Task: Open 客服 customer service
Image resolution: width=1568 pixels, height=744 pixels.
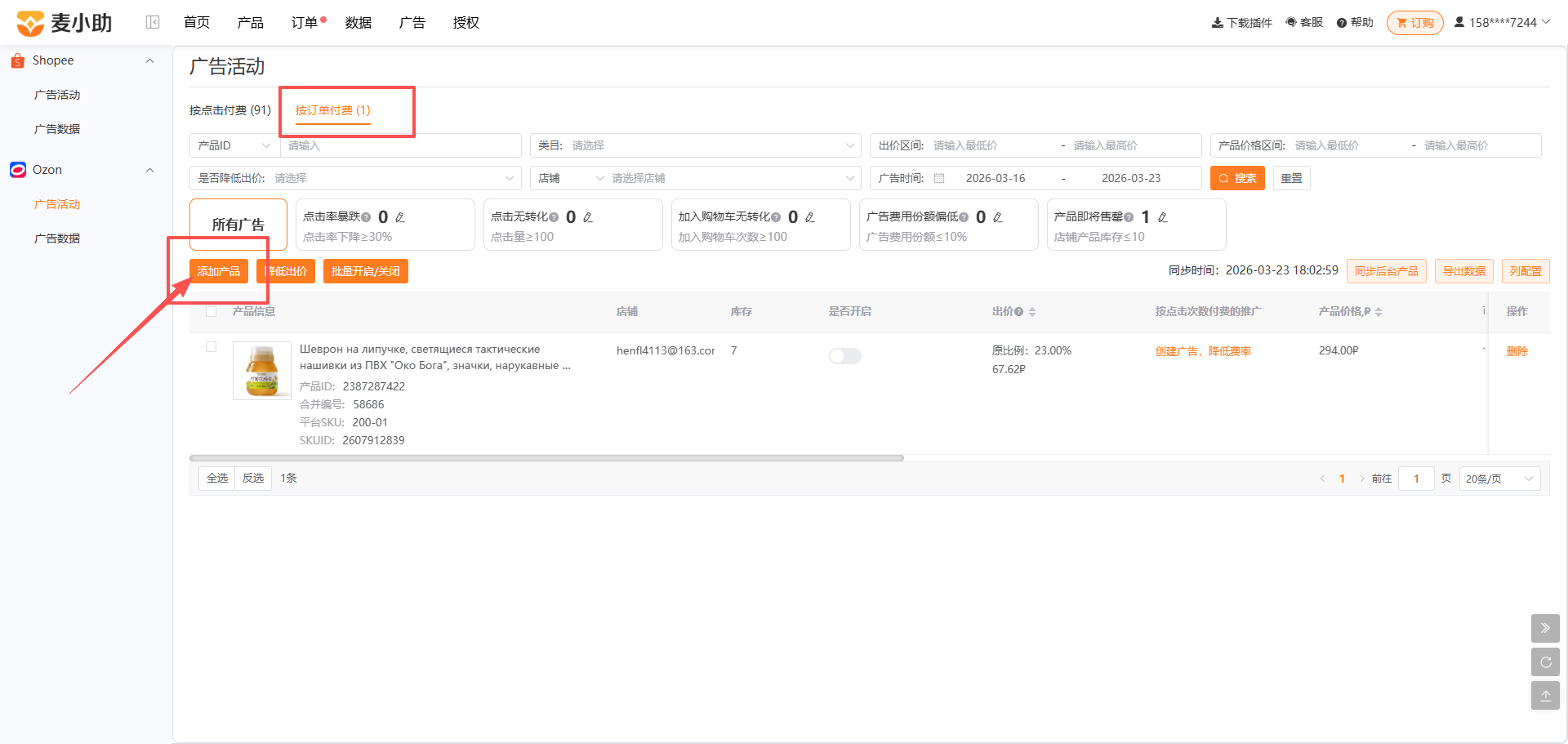Action: (1304, 23)
